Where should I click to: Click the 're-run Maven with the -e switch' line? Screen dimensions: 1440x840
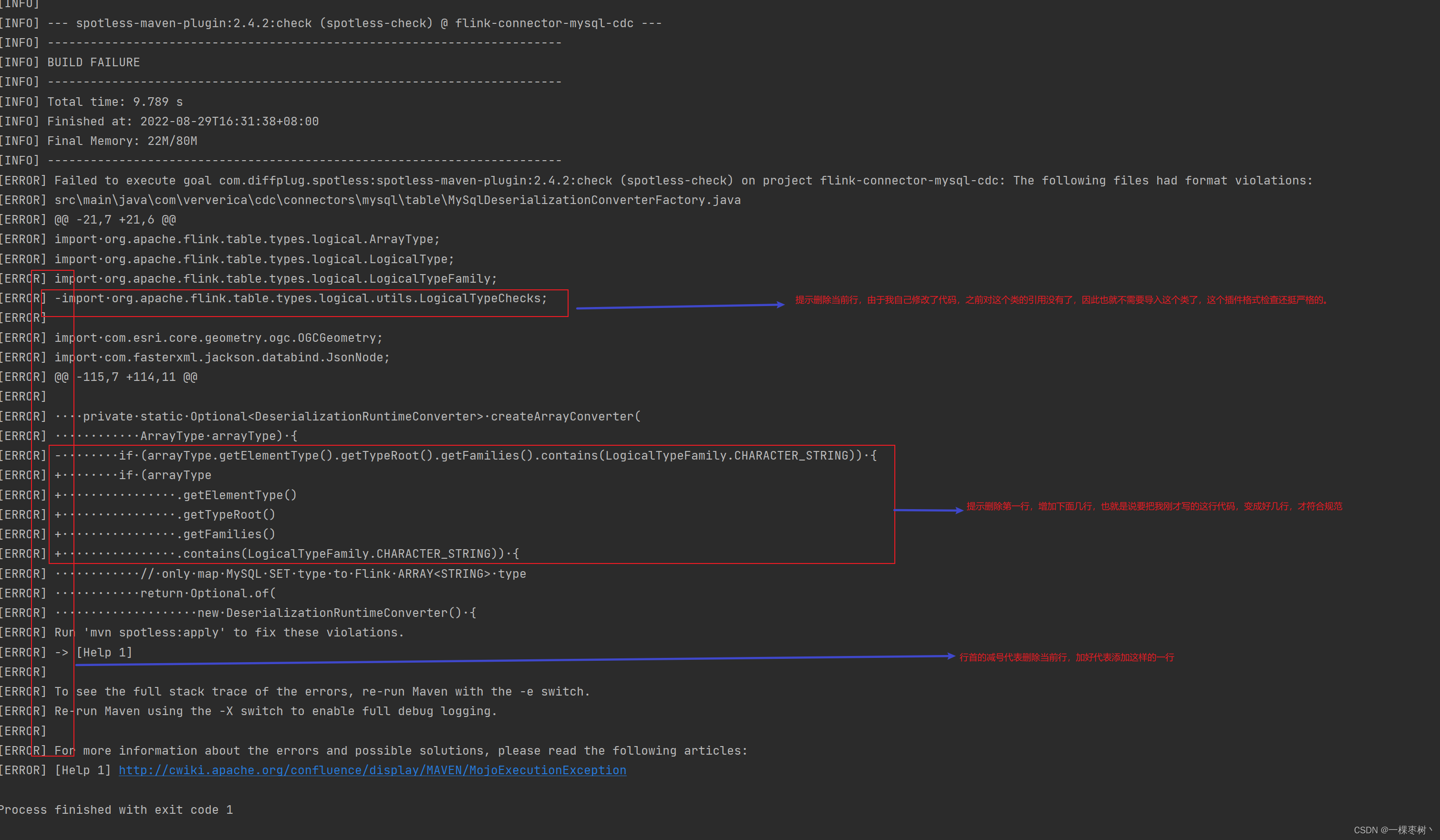(295, 692)
